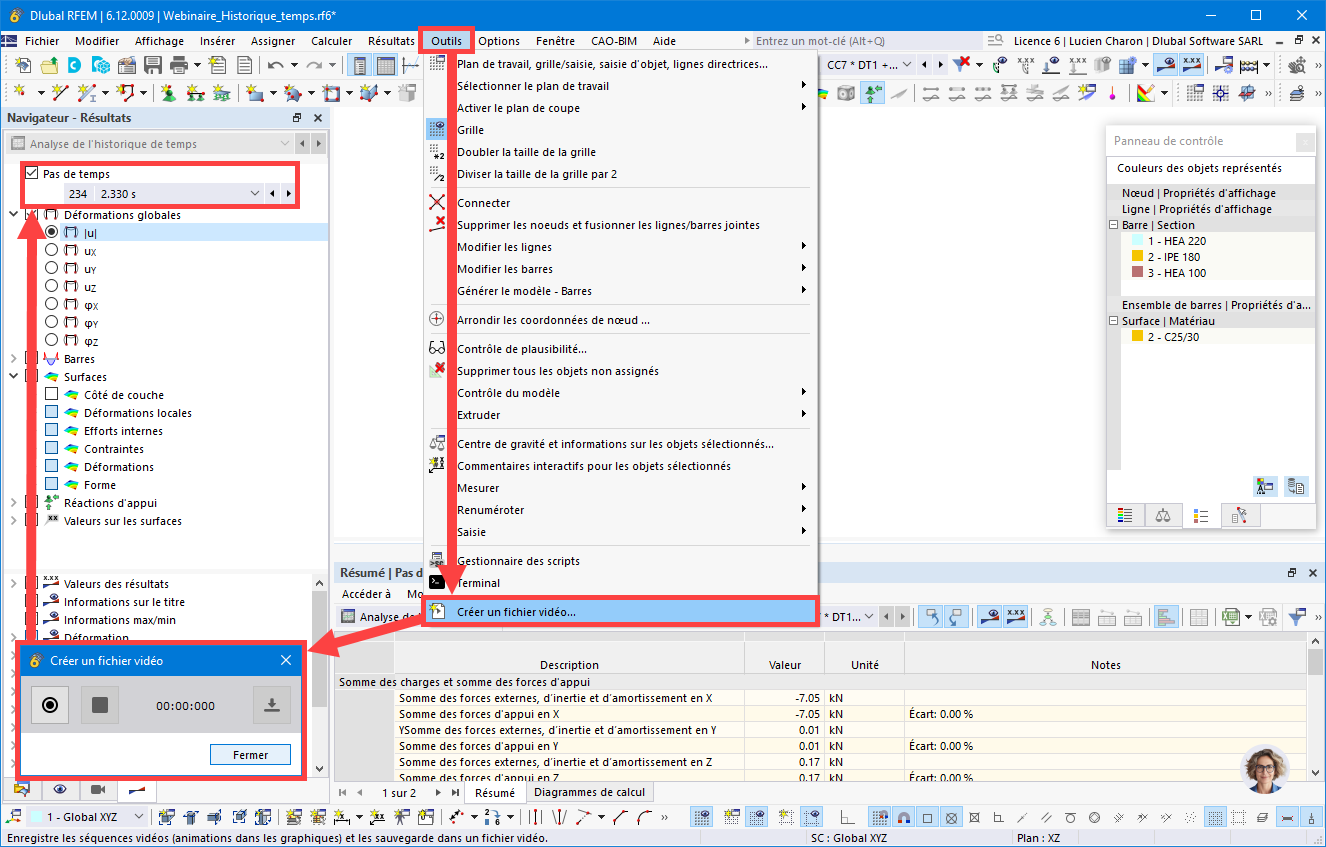Start video recording with the record button
This screenshot has height=847, width=1326.
[x=50, y=705]
